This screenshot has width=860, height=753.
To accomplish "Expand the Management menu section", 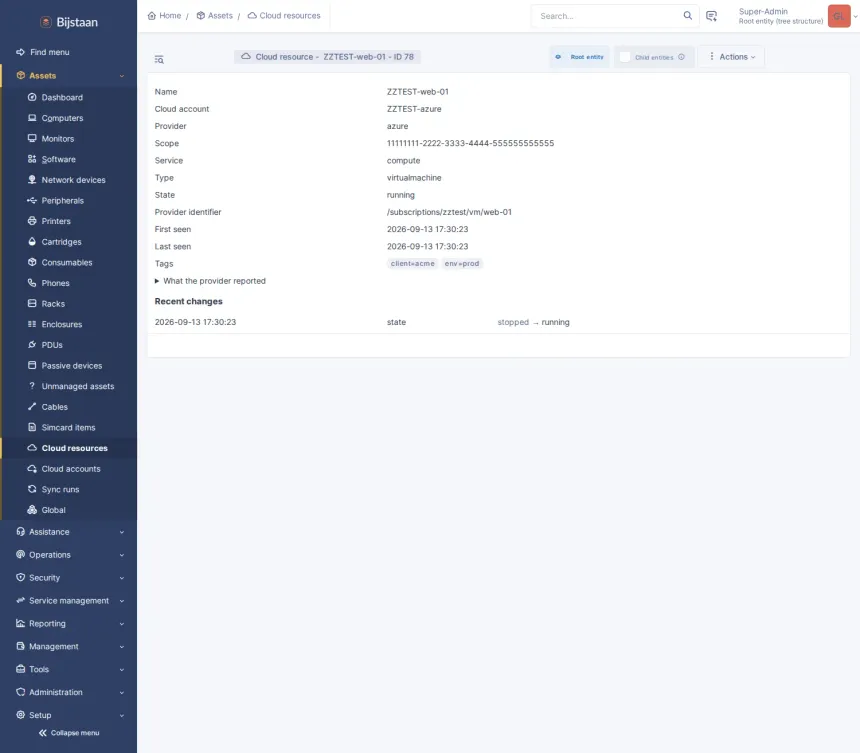I will pos(122,647).
